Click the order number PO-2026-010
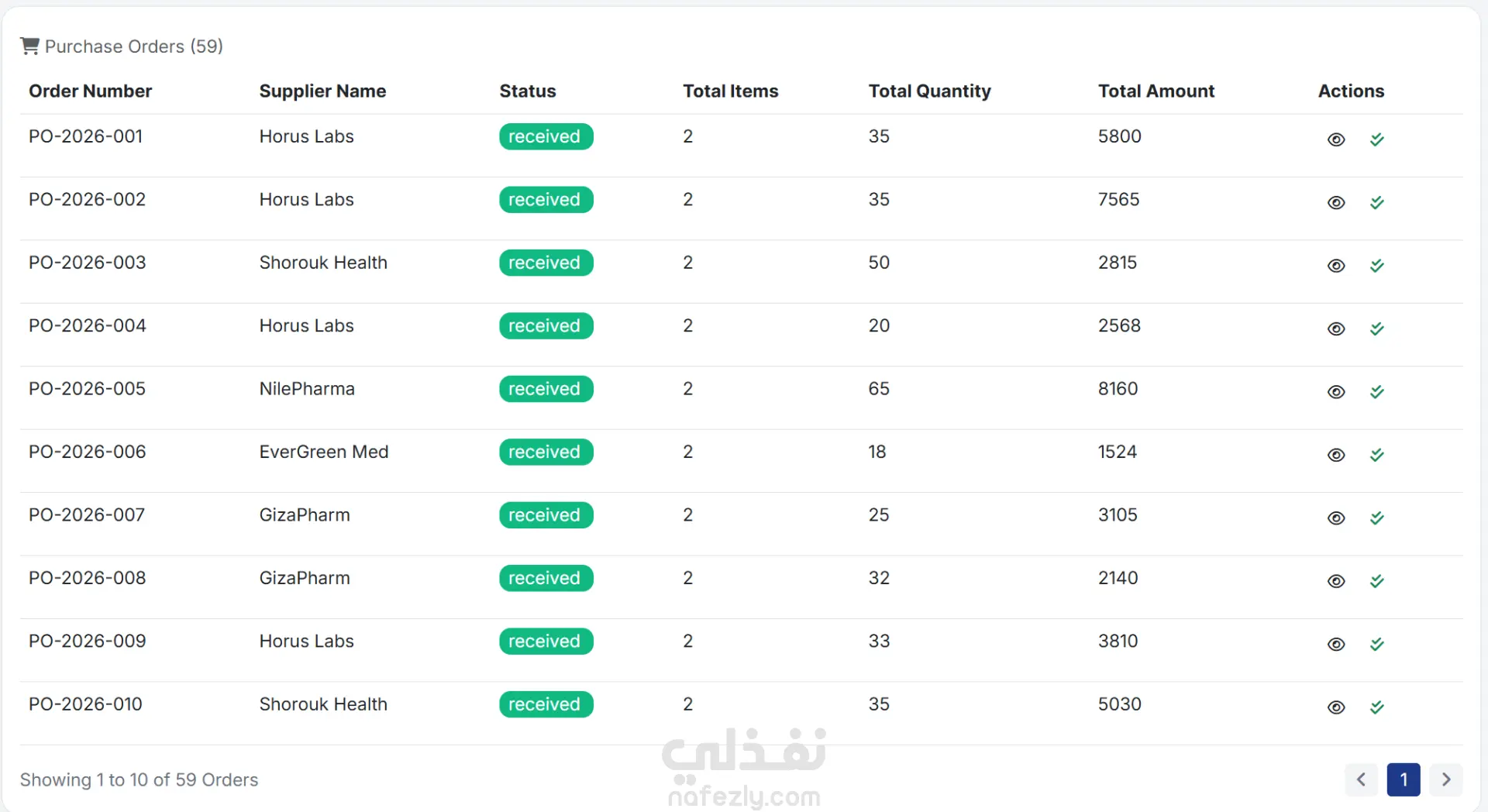Viewport: 1488px width, 812px height. click(x=85, y=704)
